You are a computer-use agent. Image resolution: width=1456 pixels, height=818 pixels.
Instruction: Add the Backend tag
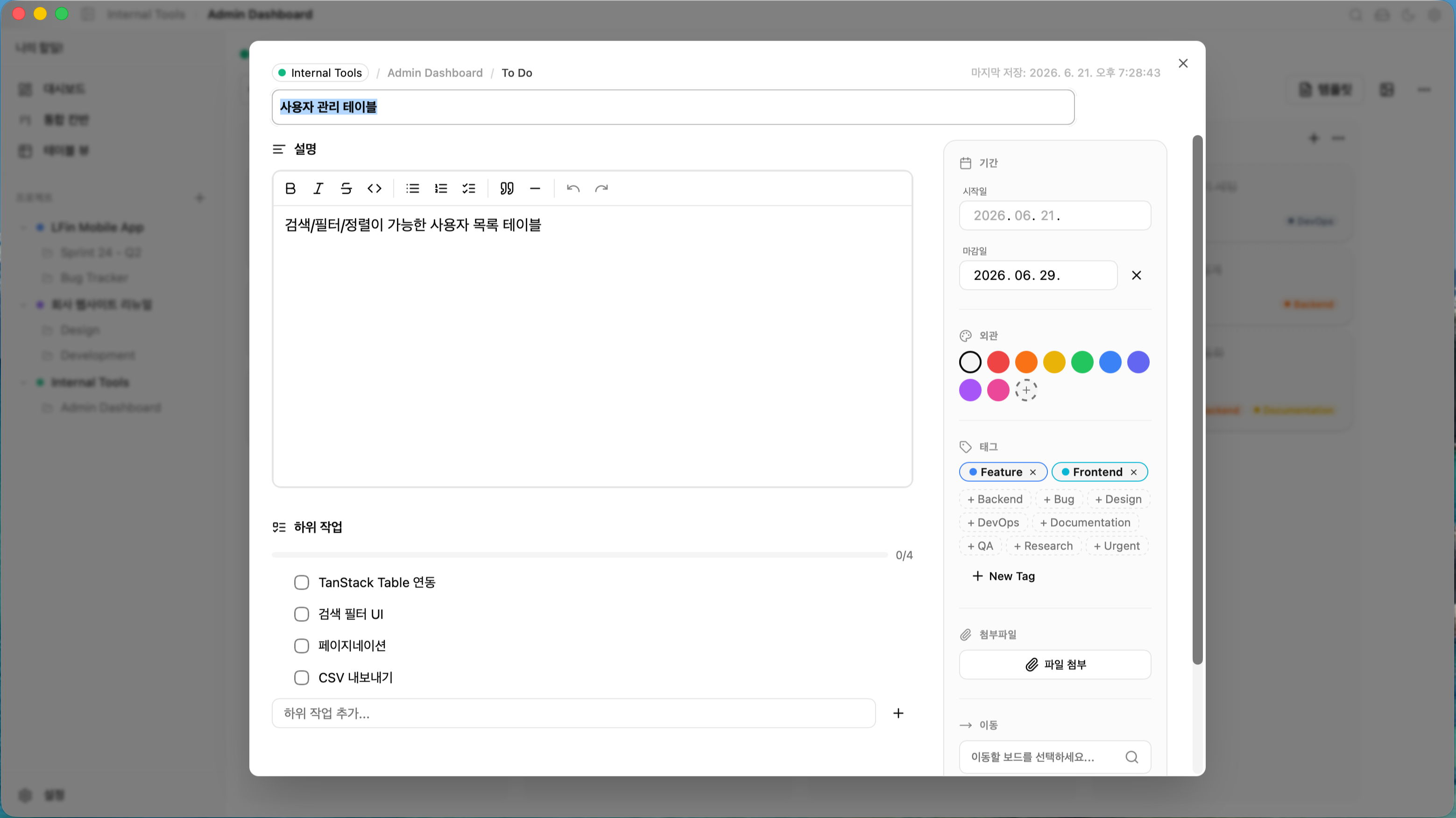995,499
